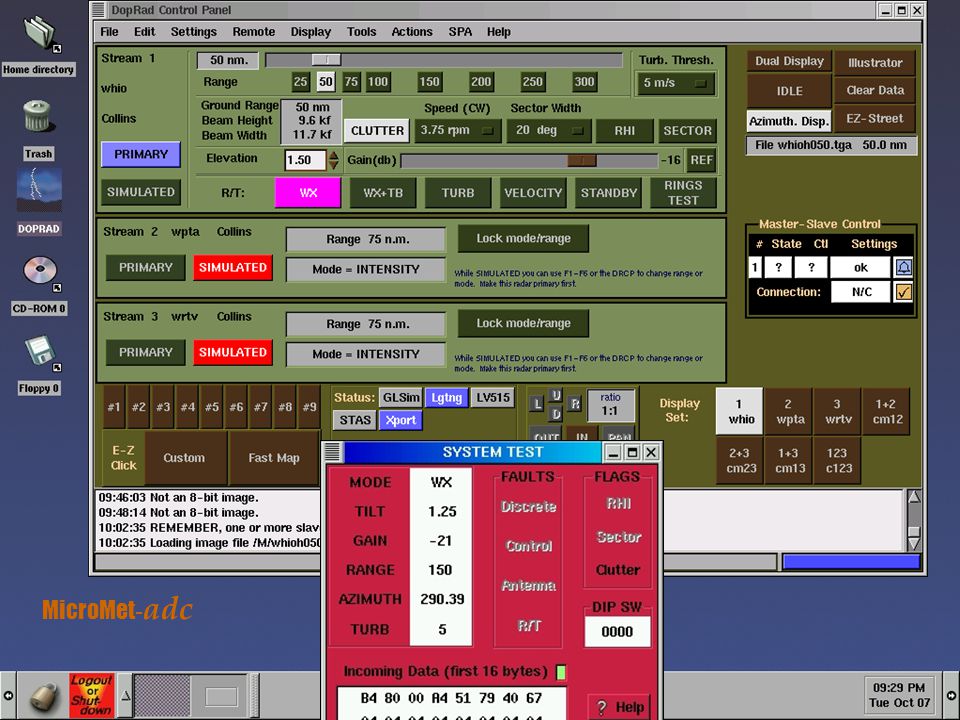This screenshot has width=960, height=720.
Task: Click the Elevation 1.50 input field
Action: tap(305, 160)
